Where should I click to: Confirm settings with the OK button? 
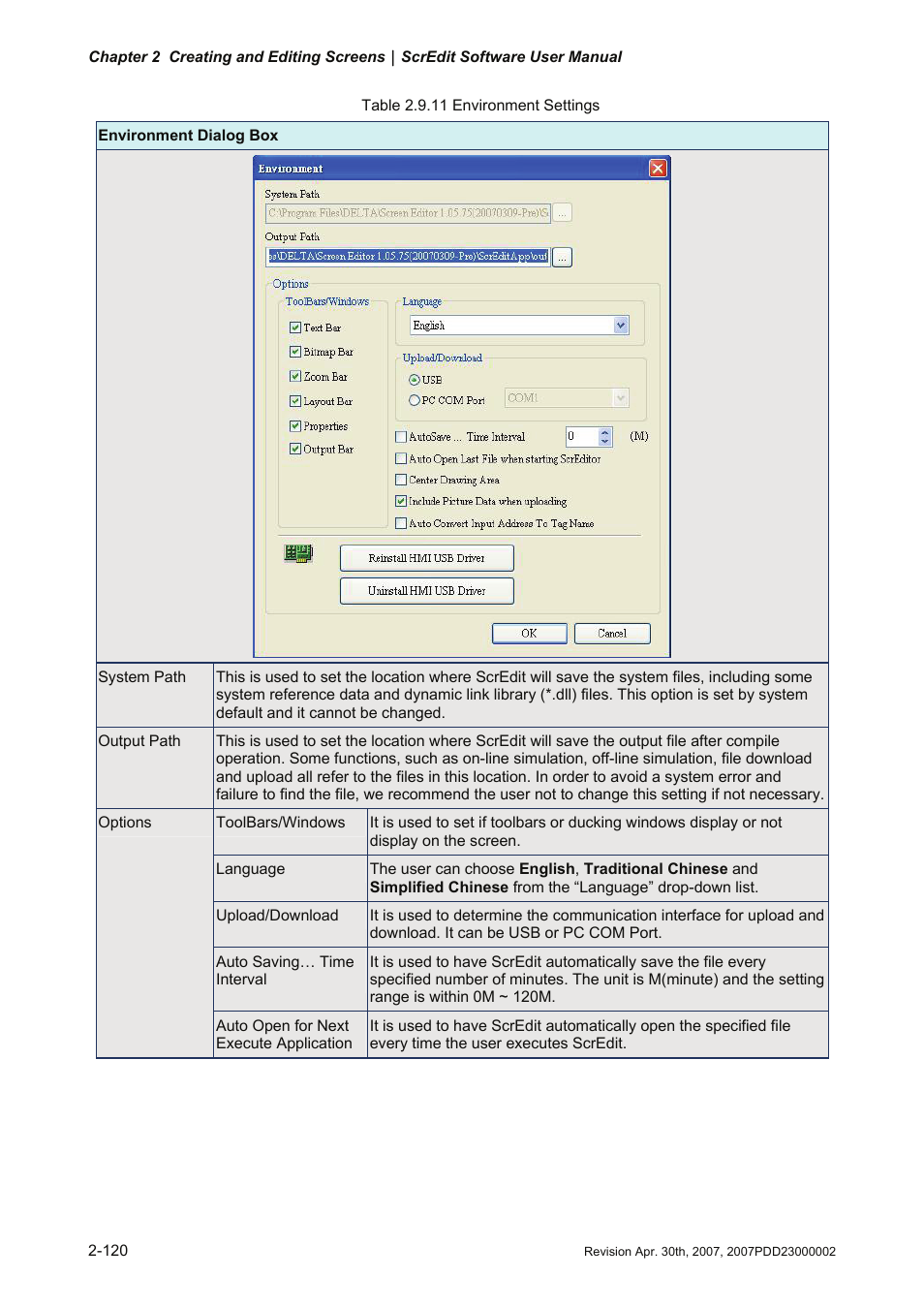529,634
